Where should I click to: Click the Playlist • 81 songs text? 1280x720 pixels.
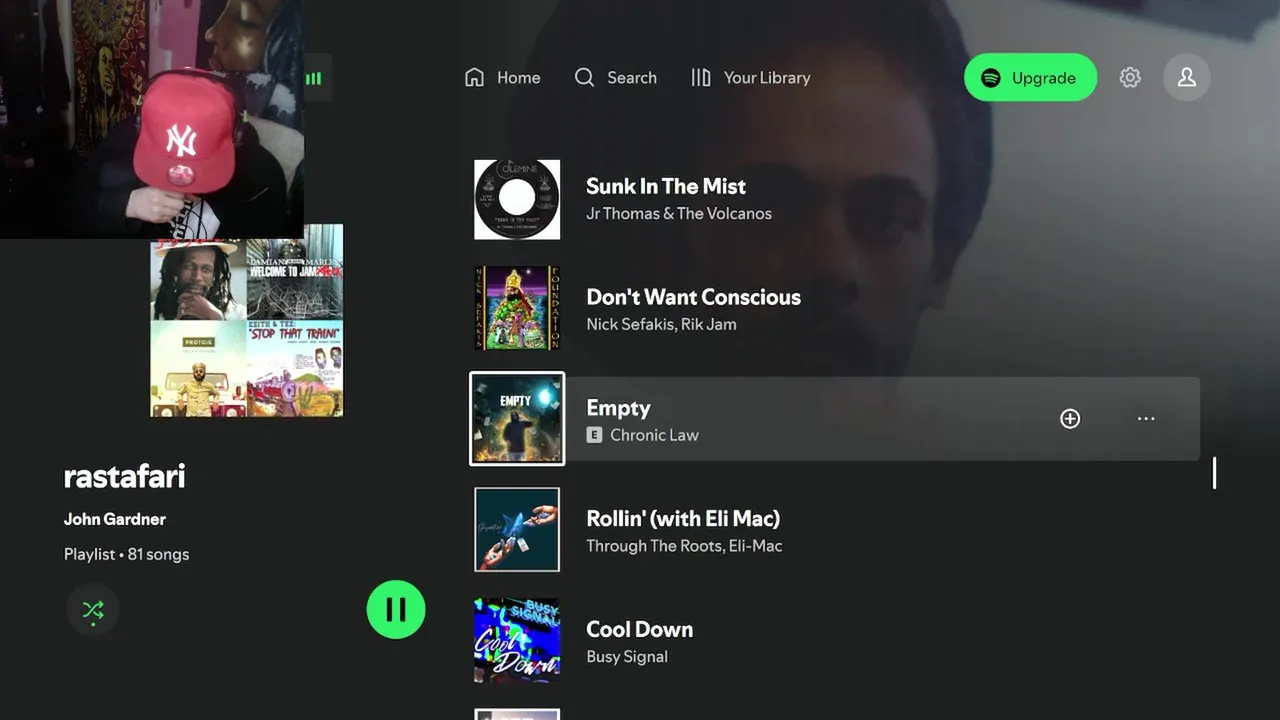coord(126,554)
